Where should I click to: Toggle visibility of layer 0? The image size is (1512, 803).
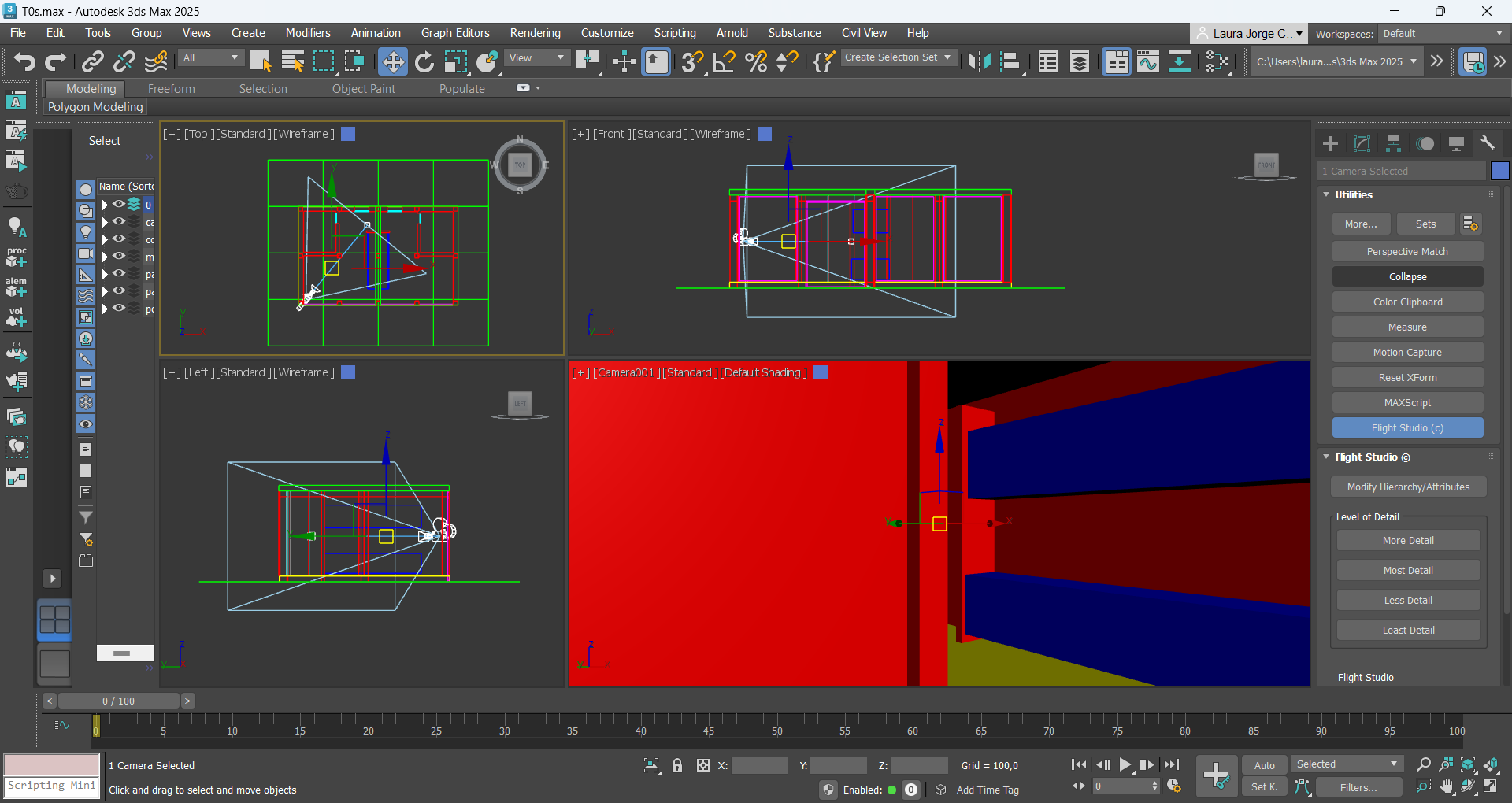pyautogui.click(x=119, y=204)
